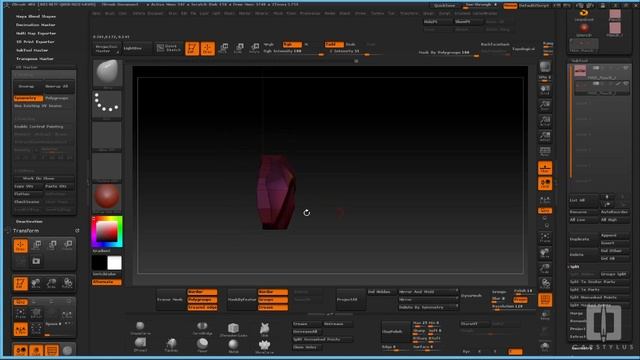Collapse the Transform palette header
This screenshot has width=640, height=360.
pos(26,231)
